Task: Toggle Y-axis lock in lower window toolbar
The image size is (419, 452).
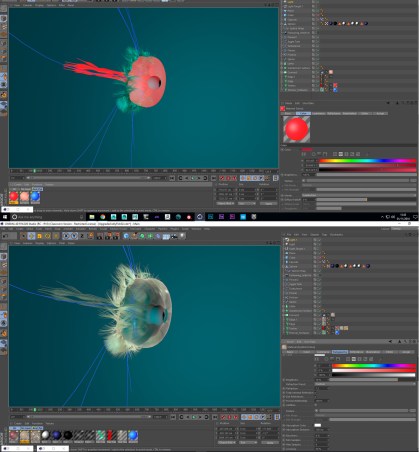Action: pyautogui.click(x=74, y=236)
